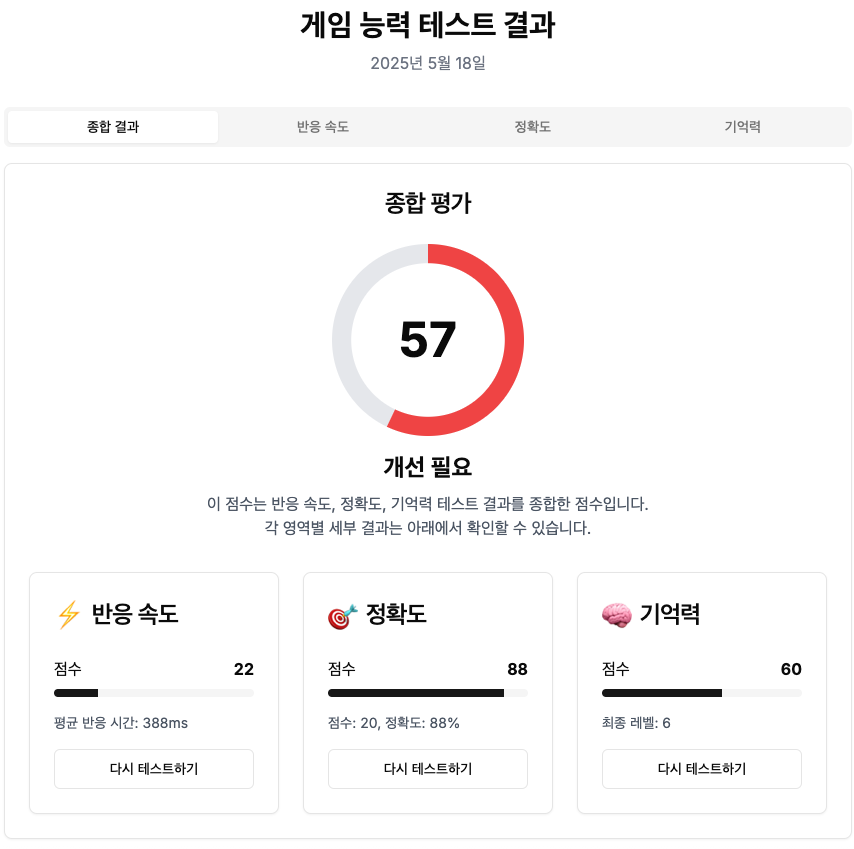Select the 정확도 tab
Screen dimensions: 854x849
[x=532, y=127]
